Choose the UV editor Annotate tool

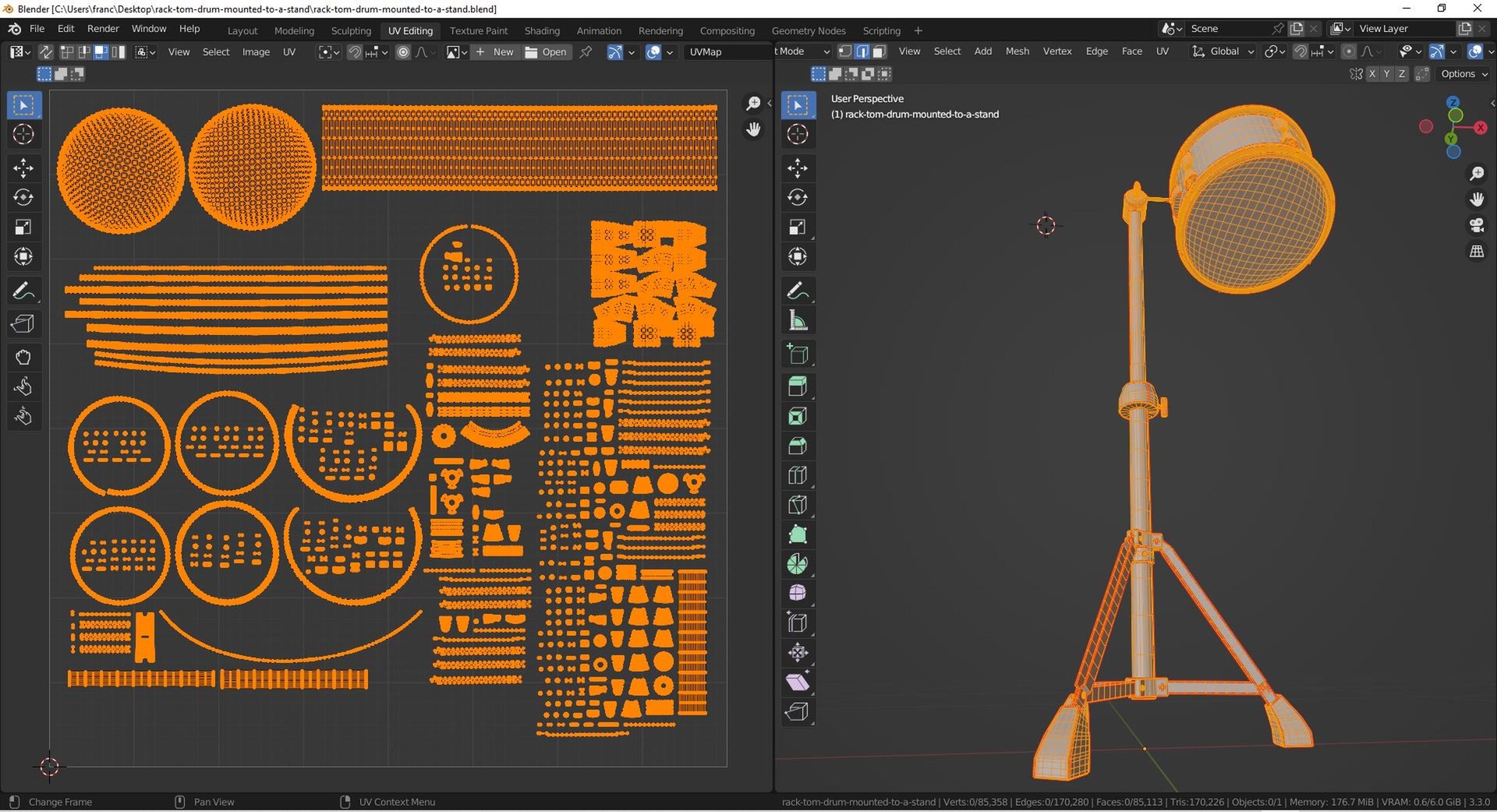[23, 291]
